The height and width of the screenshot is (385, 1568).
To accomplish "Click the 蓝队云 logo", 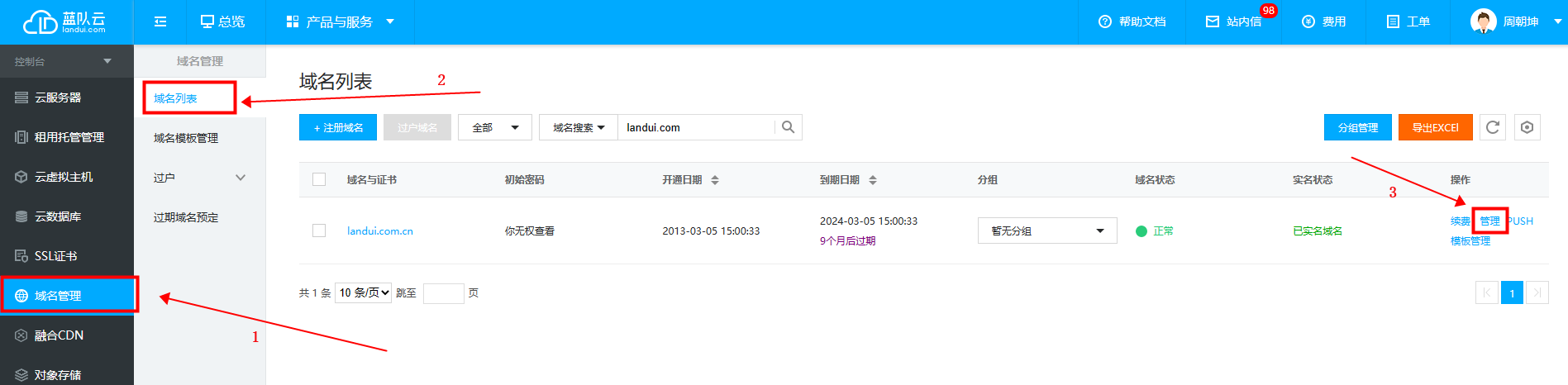I will 64,22.
